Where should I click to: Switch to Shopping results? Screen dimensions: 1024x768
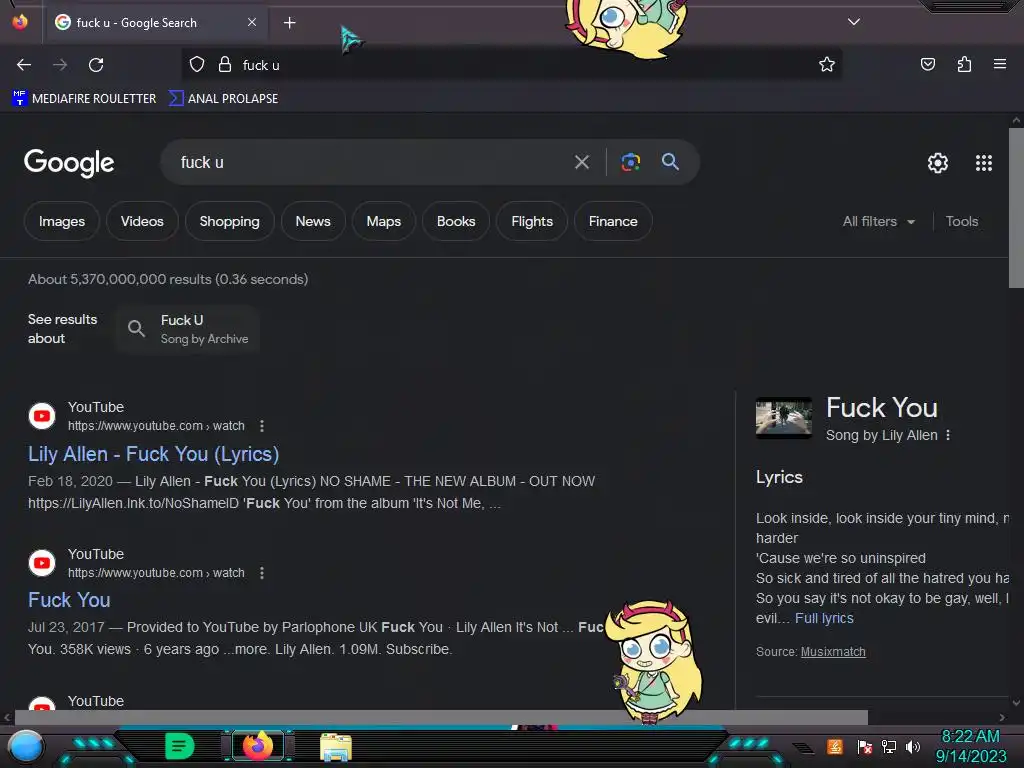(229, 221)
